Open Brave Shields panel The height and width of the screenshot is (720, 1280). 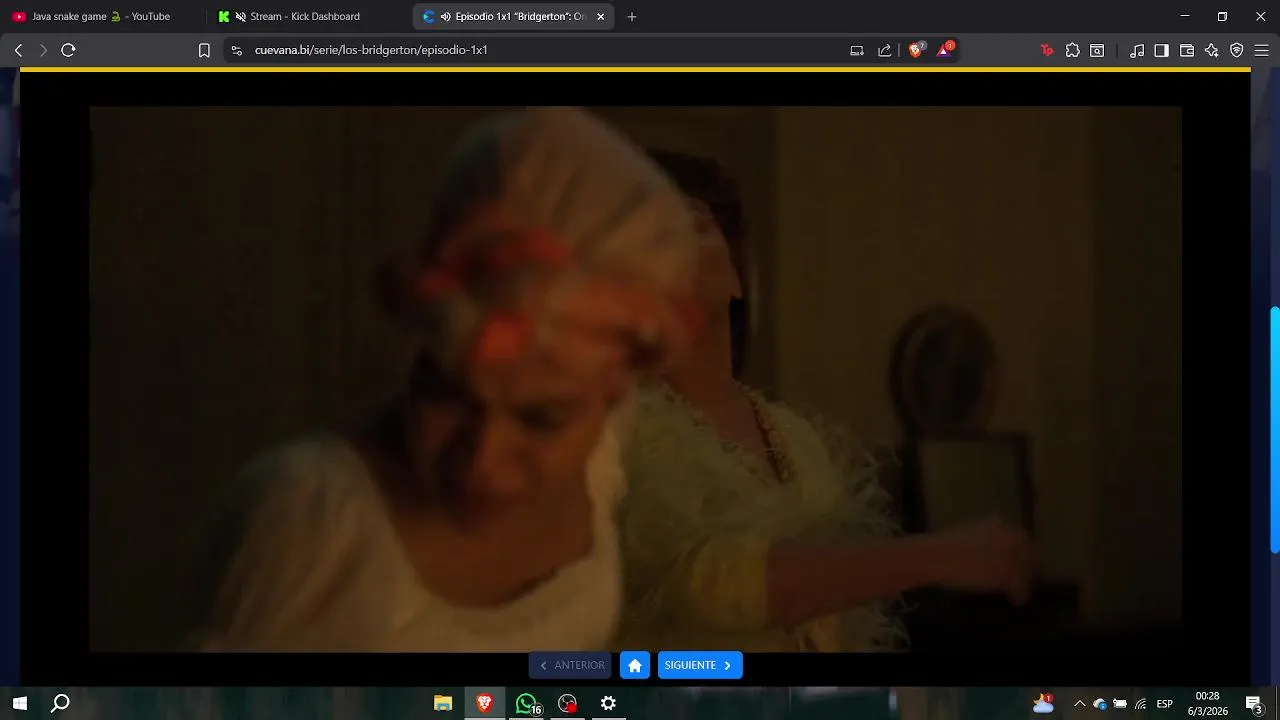[x=916, y=49]
